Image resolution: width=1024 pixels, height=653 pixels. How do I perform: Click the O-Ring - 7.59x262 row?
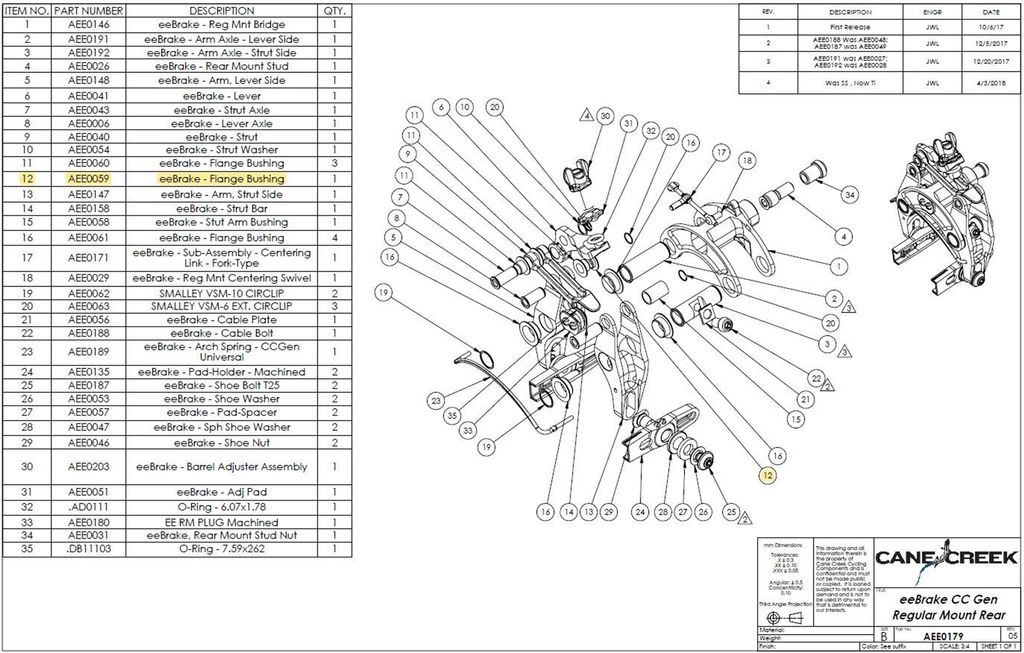point(177,549)
